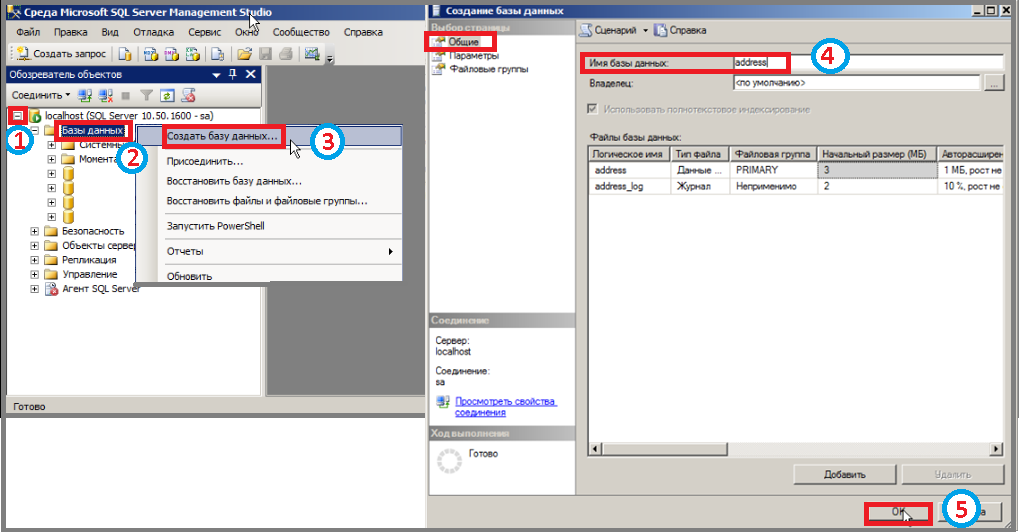Screen dimensions: 1019x532
Task: Click PRIMARY cell of address row
Action: point(773,170)
